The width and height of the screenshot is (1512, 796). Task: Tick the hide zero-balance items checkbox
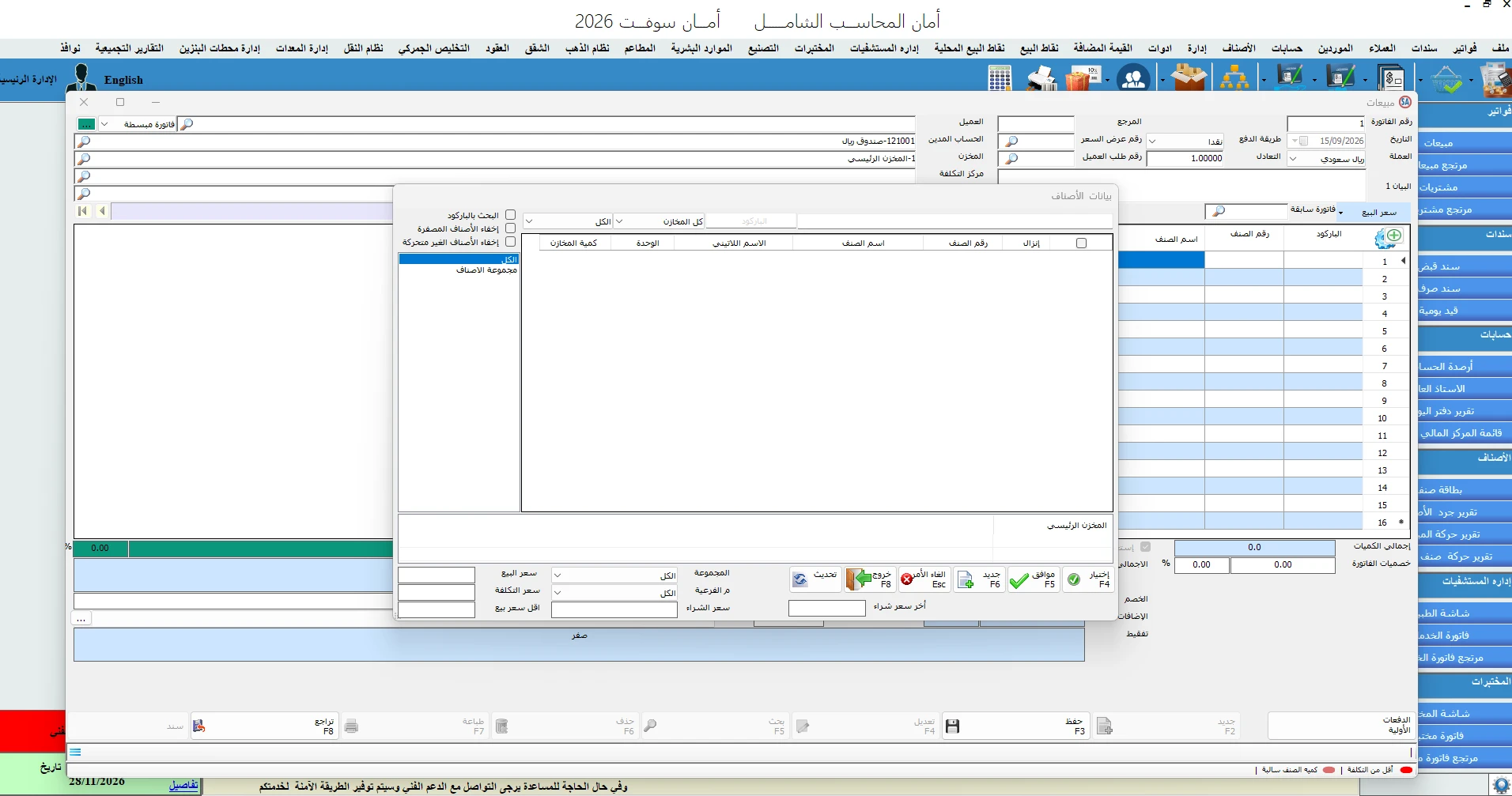tap(510, 228)
